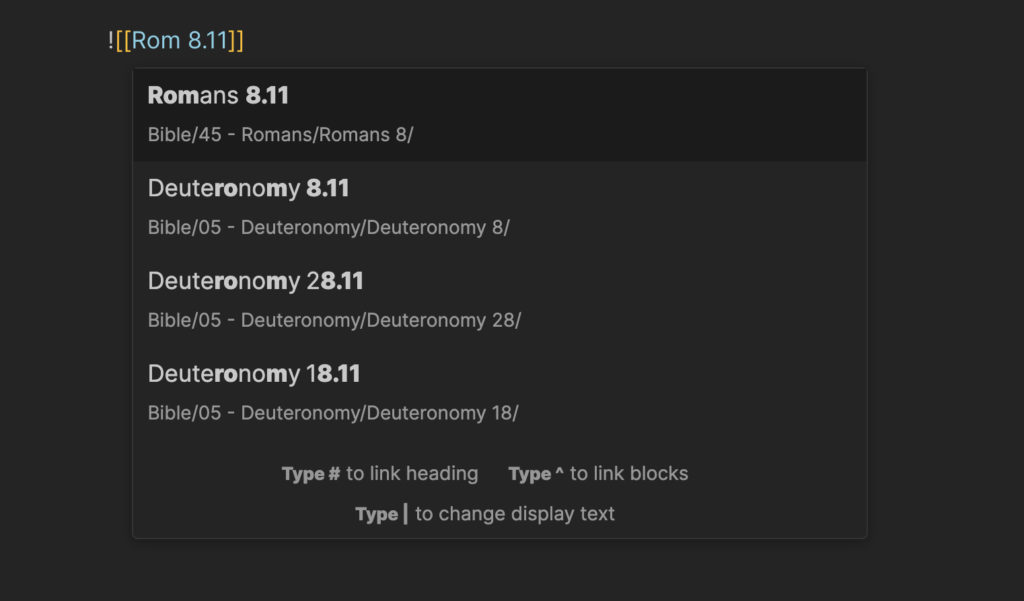Click the pipe symbol in the hint
This screenshot has height=601, width=1024.
(406, 513)
